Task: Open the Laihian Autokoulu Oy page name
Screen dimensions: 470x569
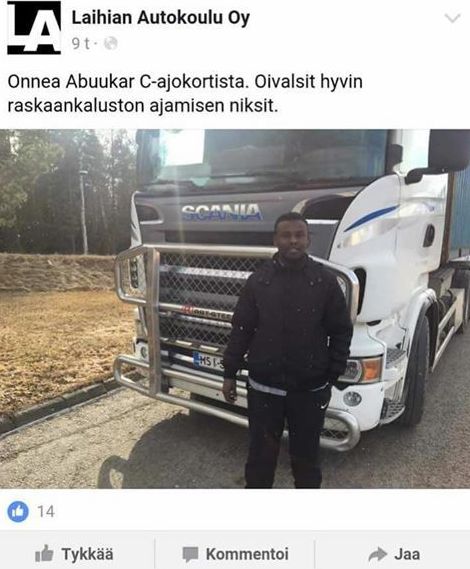Action: click(x=161, y=18)
